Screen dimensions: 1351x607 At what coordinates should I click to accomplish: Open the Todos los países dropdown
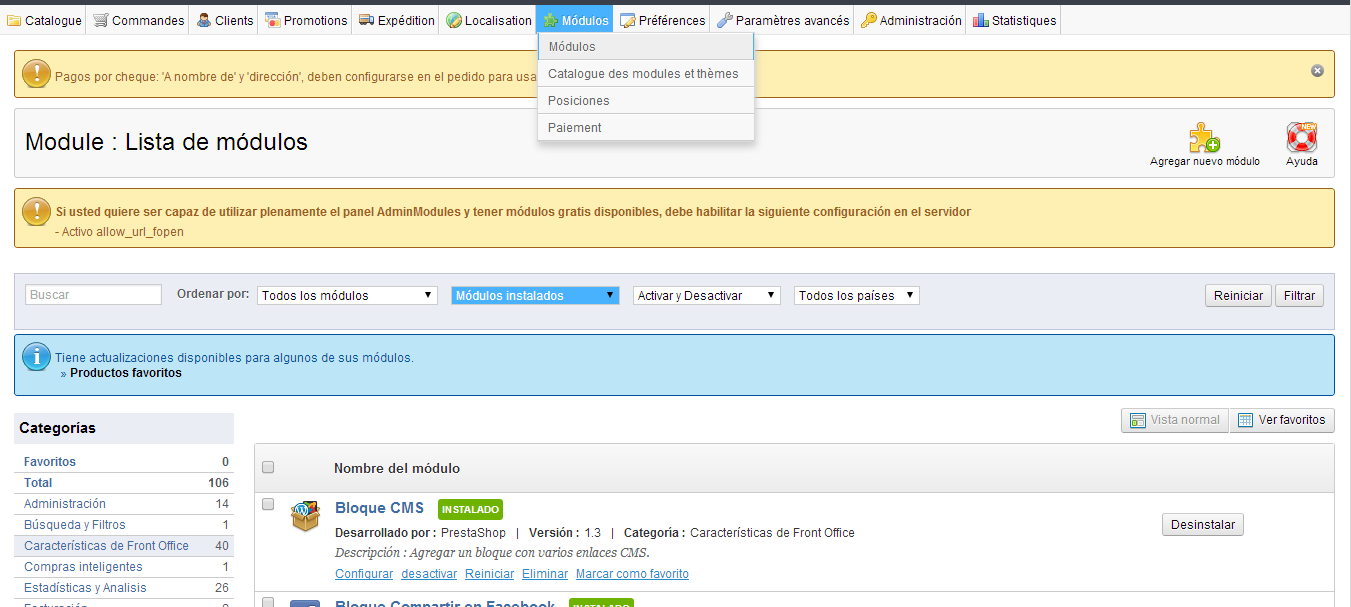tap(857, 295)
